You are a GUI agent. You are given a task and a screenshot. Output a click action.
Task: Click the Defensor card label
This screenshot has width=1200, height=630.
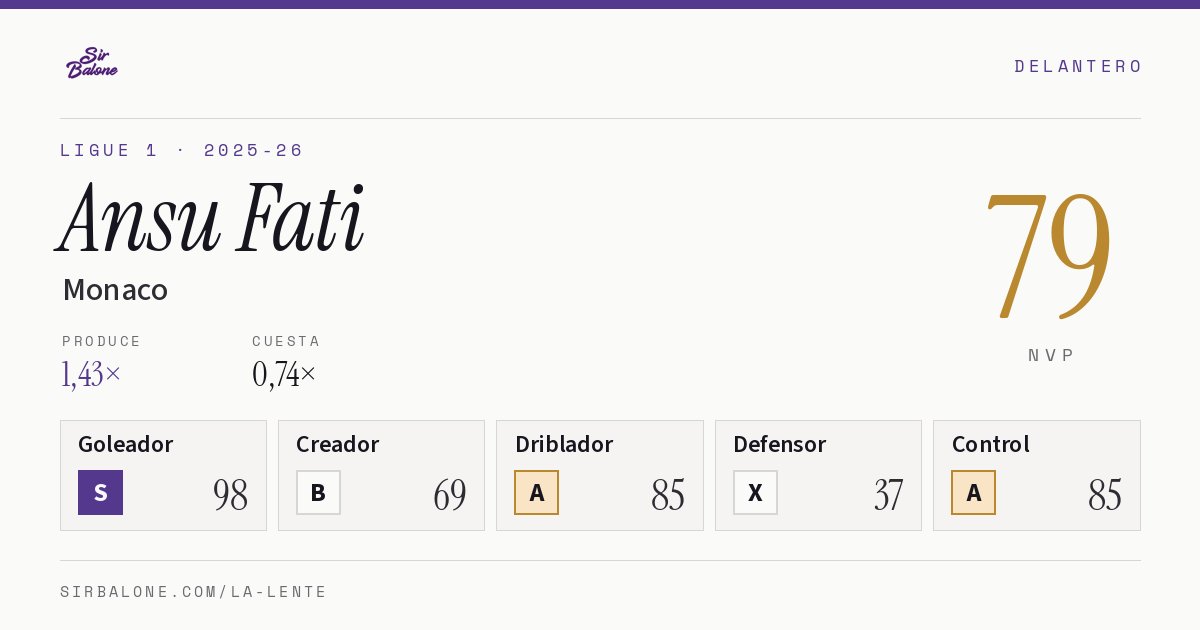779,444
